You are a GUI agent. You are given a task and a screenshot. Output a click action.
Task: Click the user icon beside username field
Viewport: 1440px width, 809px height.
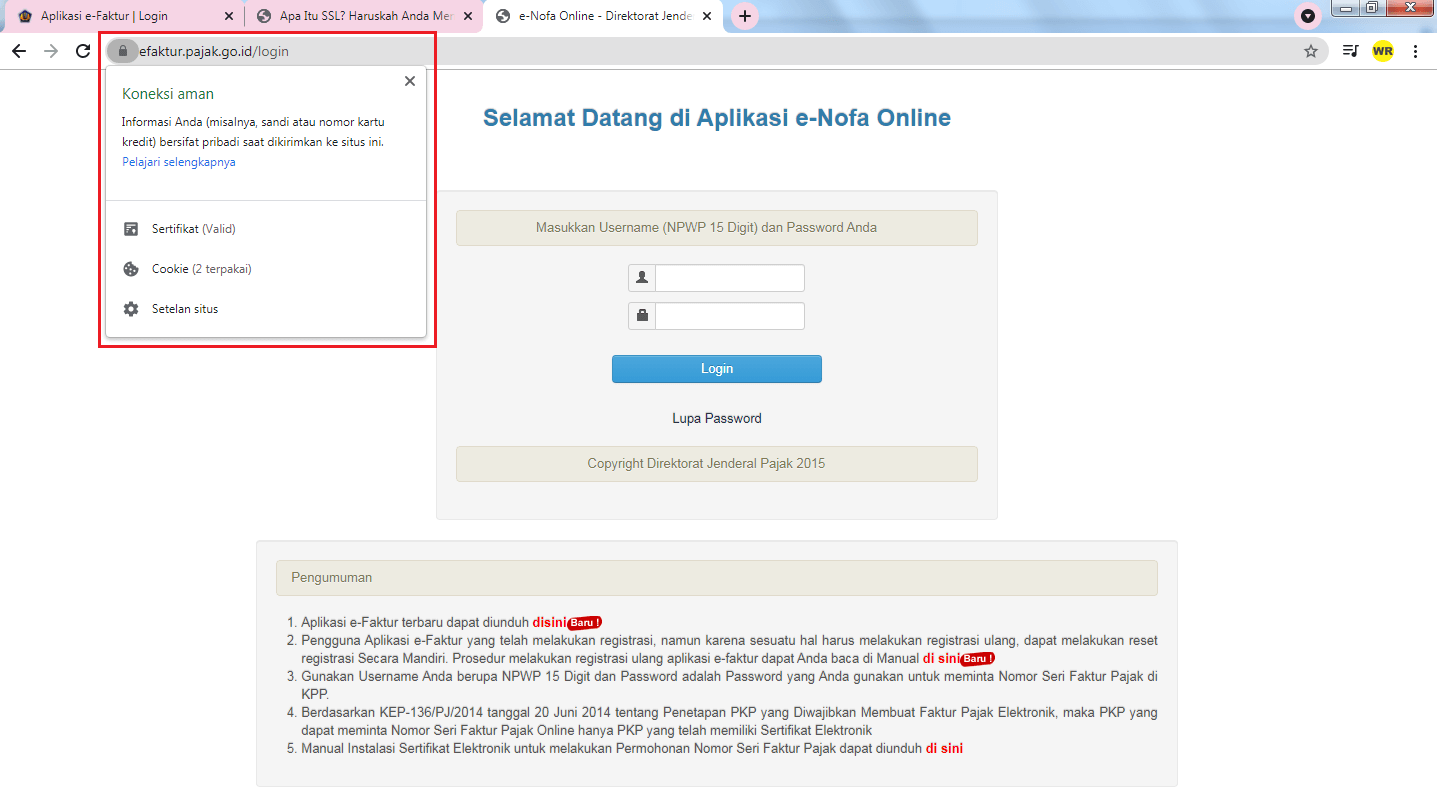[x=642, y=278]
